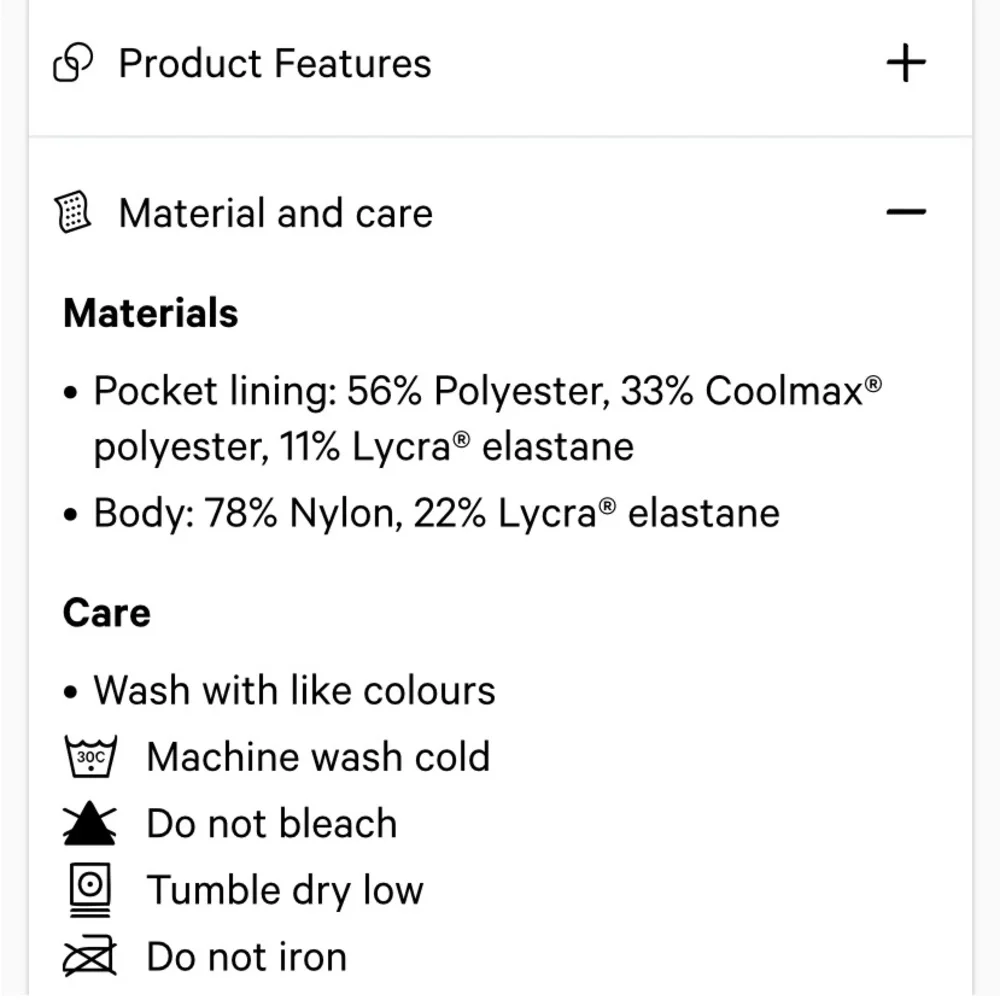Expand Product Features with the plus icon

(906, 64)
